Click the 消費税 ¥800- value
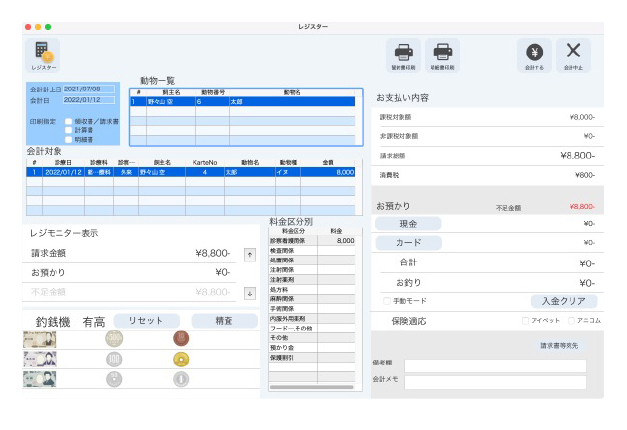Image resolution: width=627 pixels, height=430 pixels. click(x=585, y=175)
